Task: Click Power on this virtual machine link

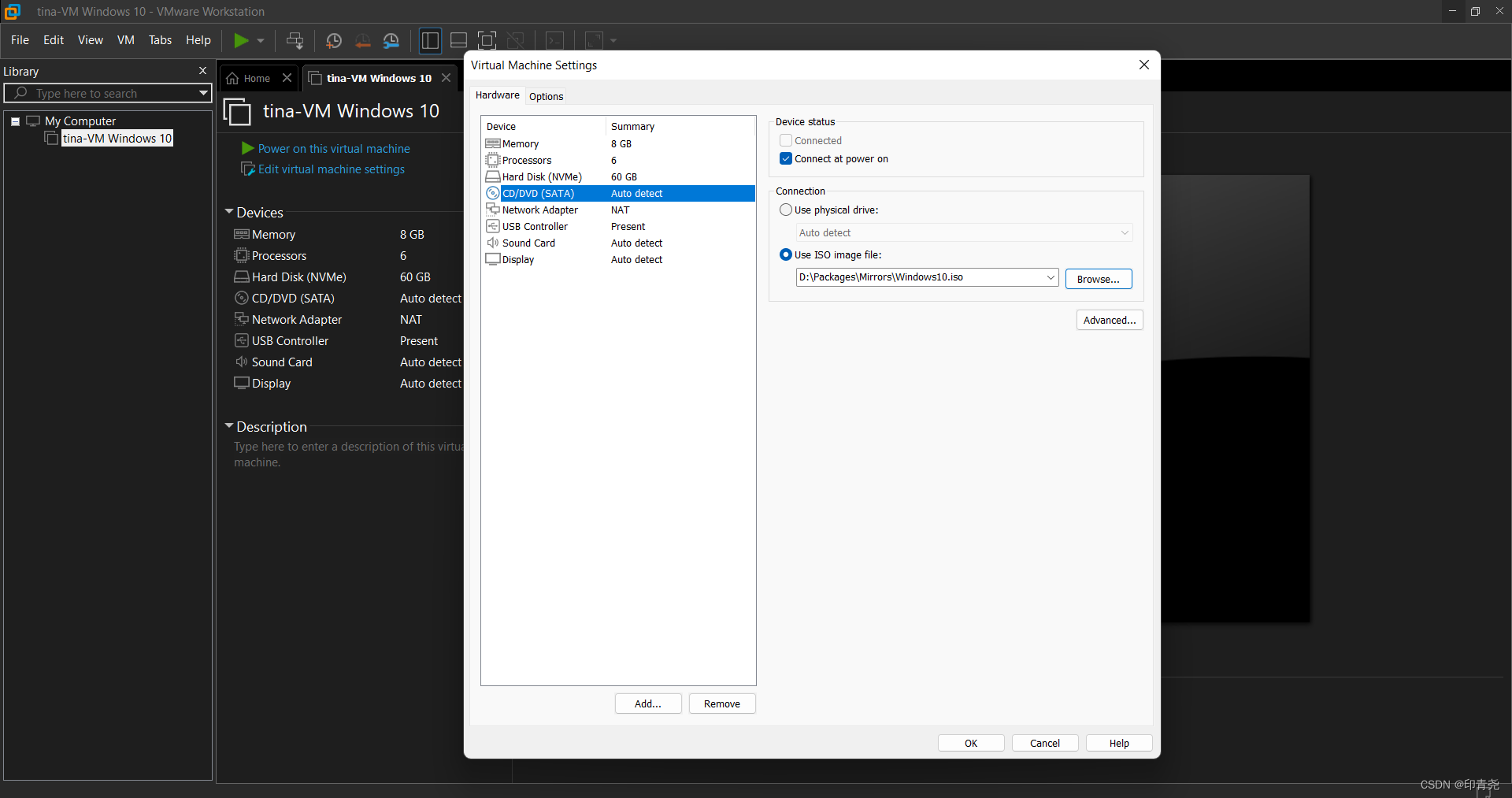Action: (x=334, y=148)
